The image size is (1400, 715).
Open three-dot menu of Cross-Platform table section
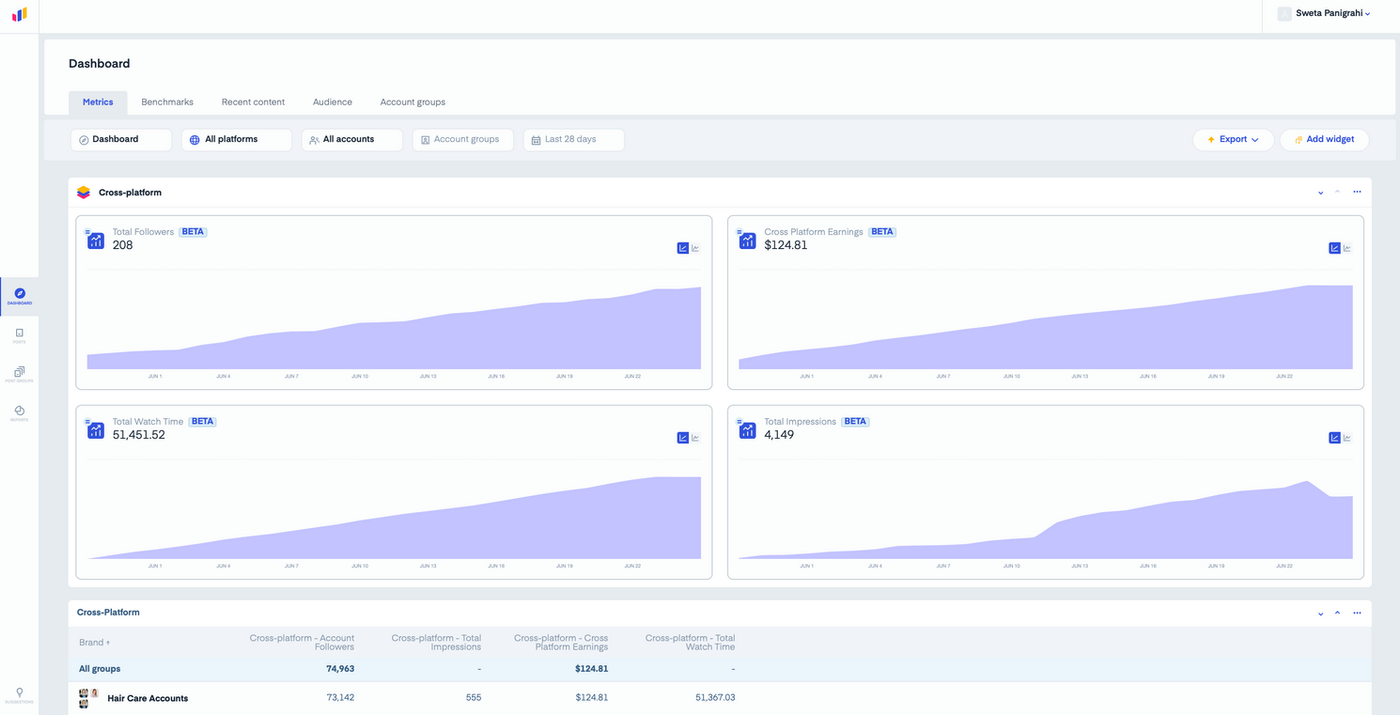pyautogui.click(x=1357, y=612)
